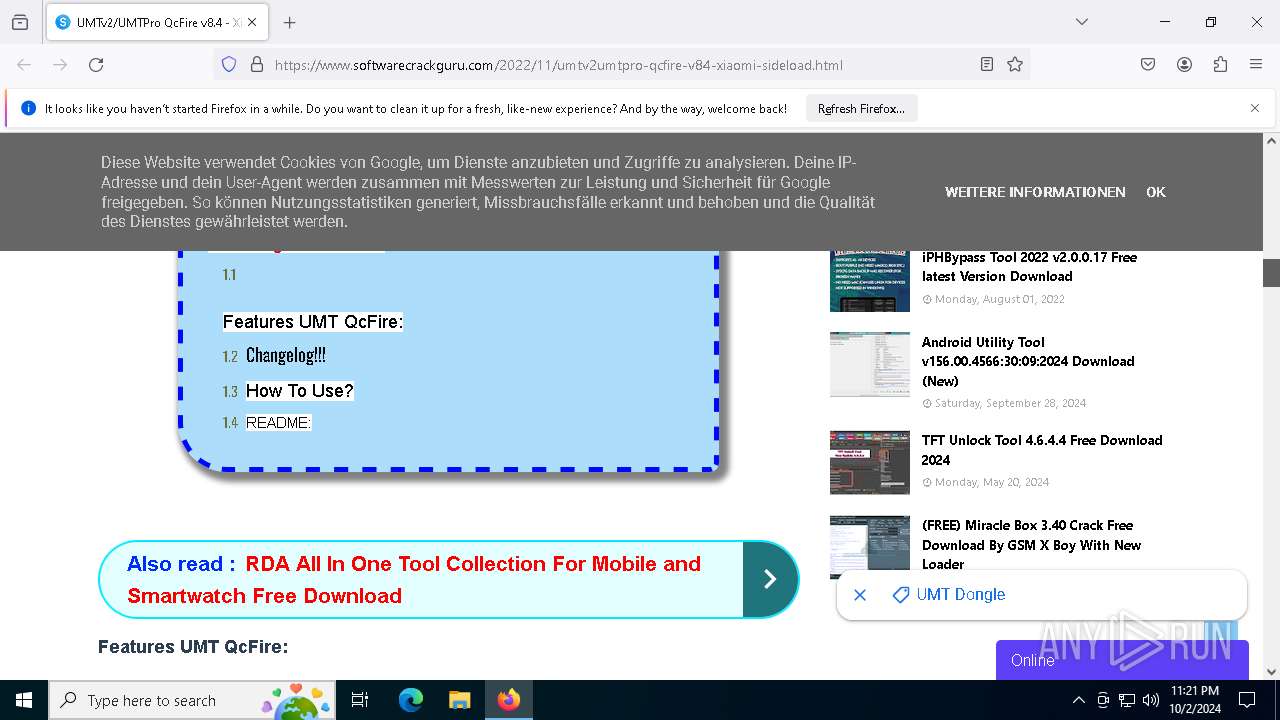Bookmark this page with the star
This screenshot has height=720, width=1280.
tap(1015, 64)
